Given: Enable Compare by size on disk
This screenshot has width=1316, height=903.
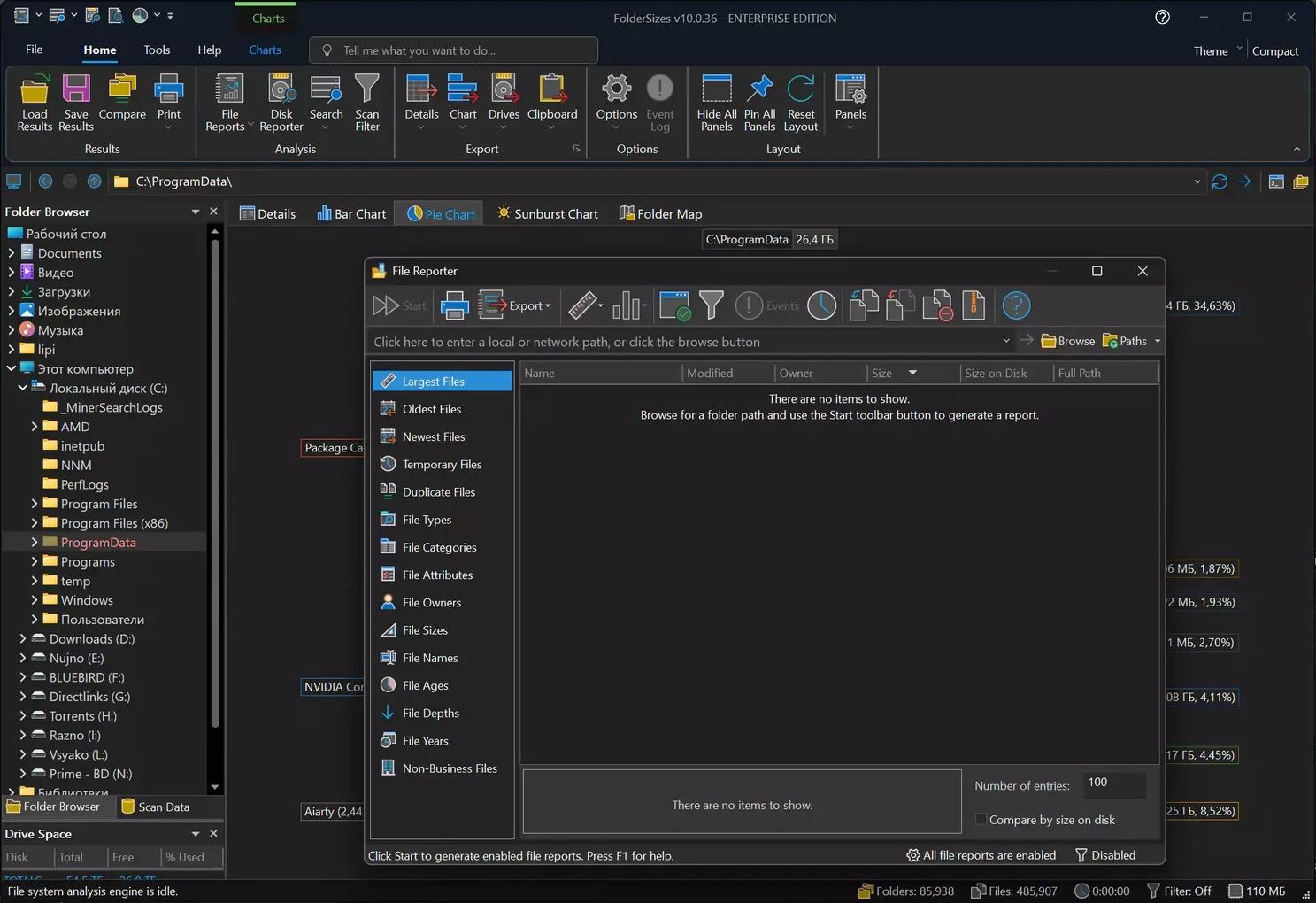Looking at the screenshot, I should tap(981, 820).
